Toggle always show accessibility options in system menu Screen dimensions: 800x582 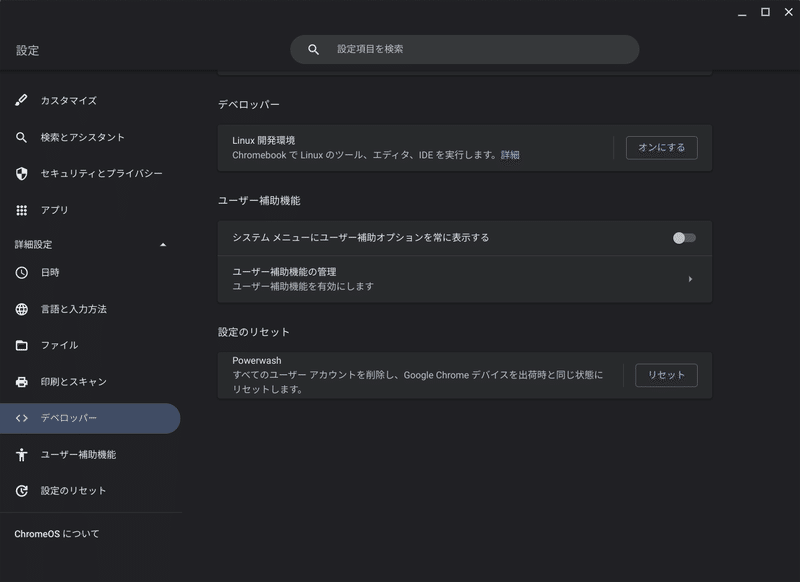tap(684, 238)
